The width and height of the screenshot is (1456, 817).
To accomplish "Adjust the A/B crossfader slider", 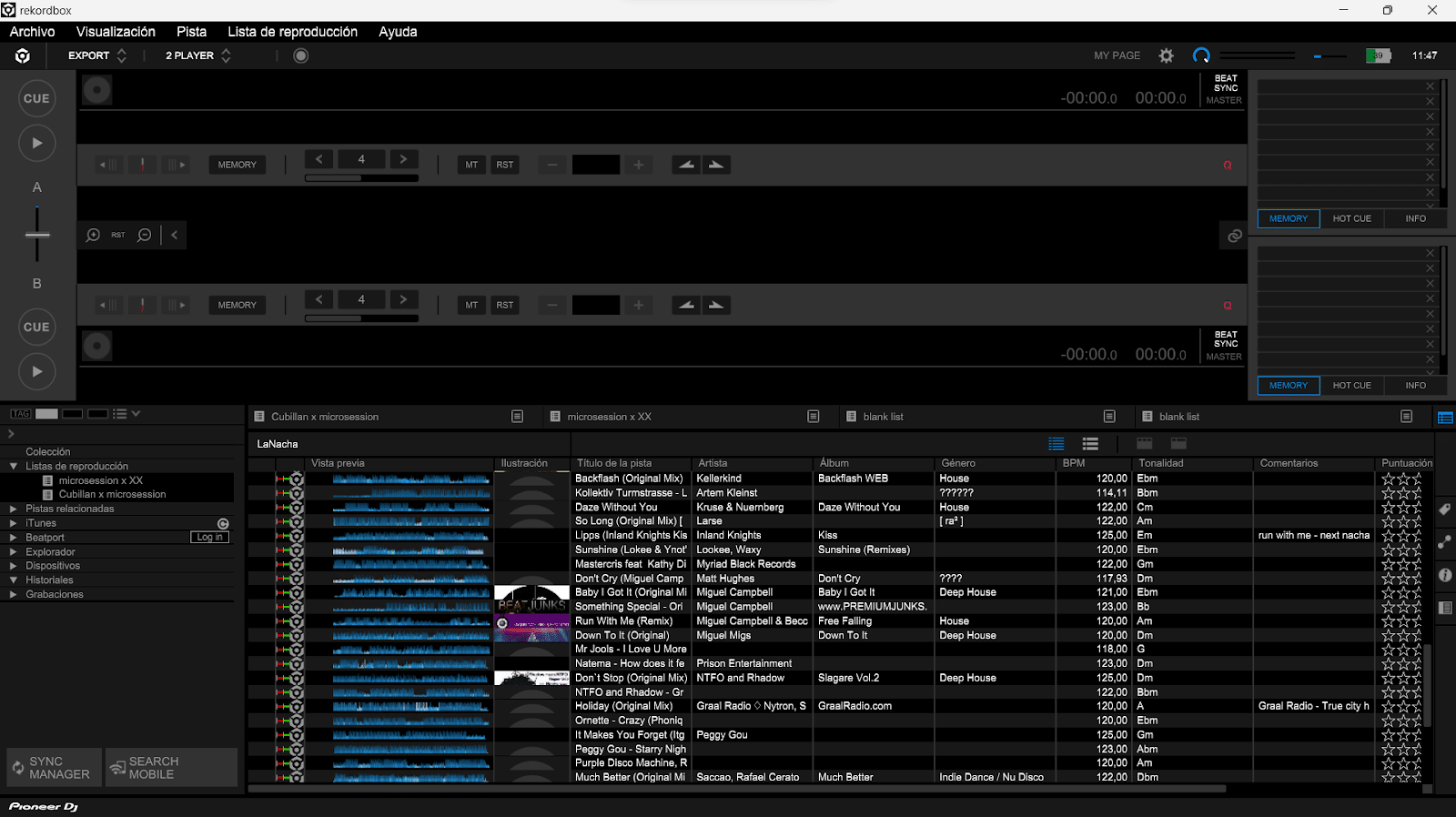I will (37, 235).
